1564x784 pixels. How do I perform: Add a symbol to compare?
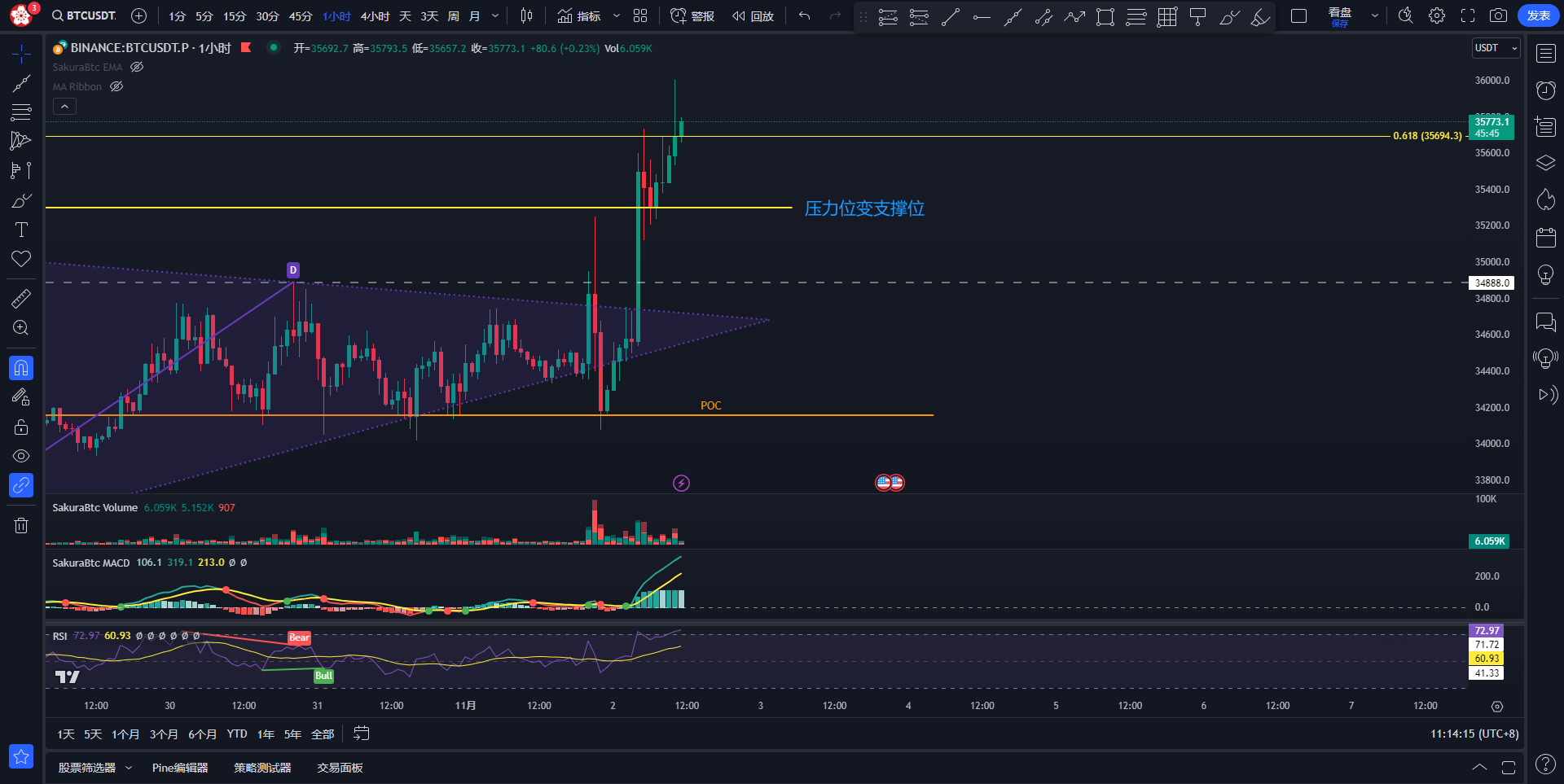click(x=139, y=15)
